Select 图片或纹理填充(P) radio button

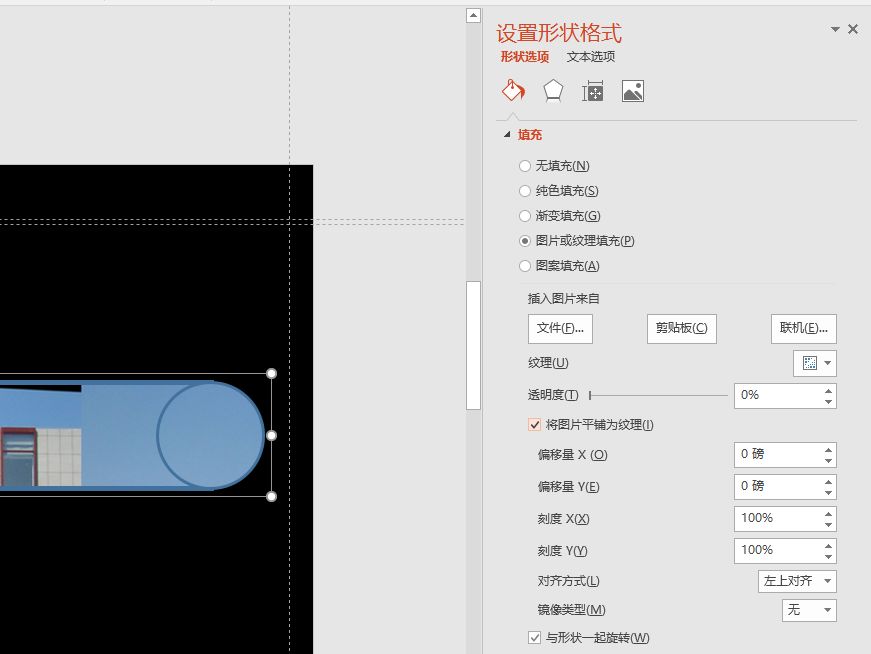coord(524,241)
